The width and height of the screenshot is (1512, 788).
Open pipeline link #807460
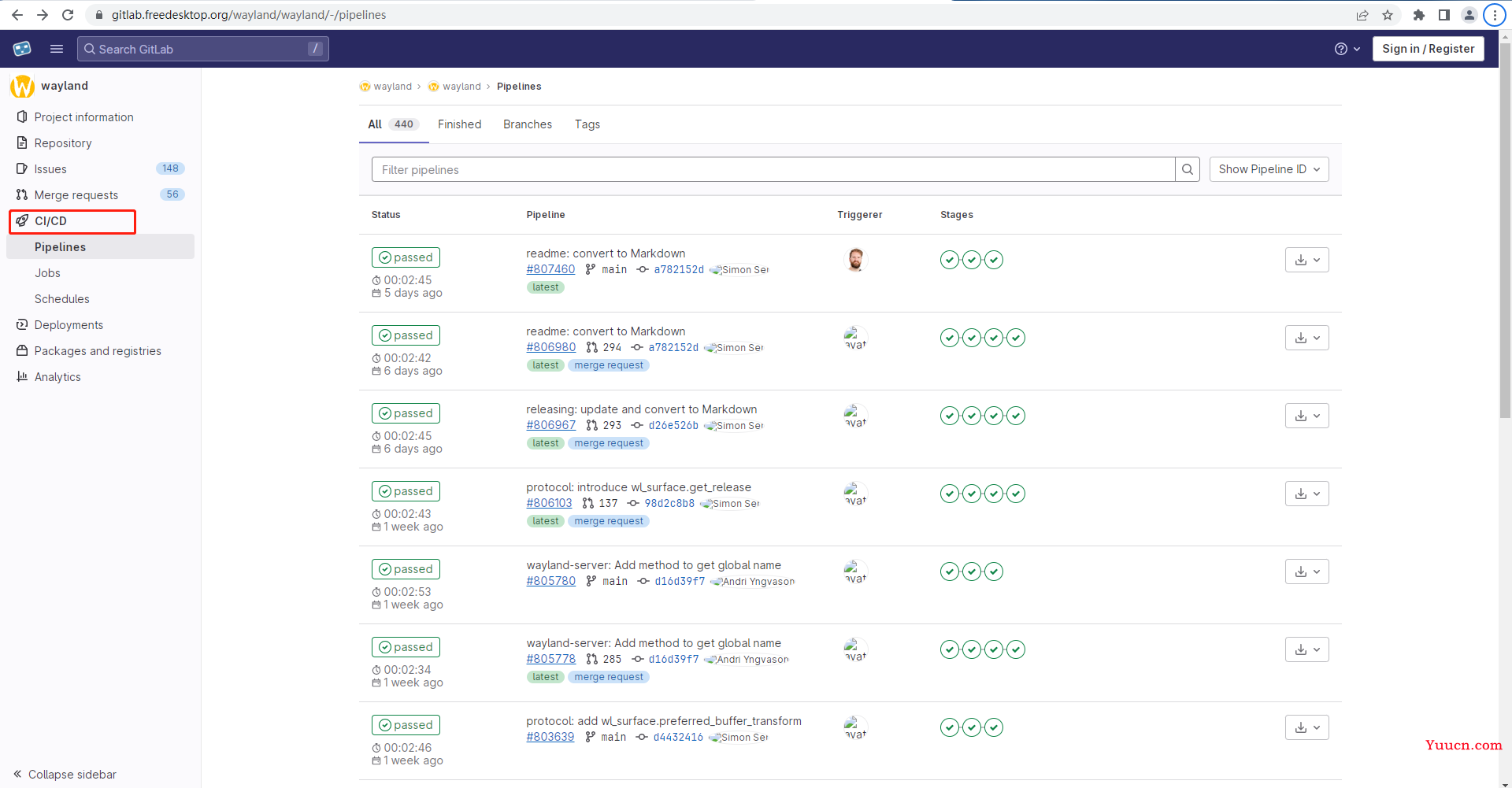click(550, 269)
